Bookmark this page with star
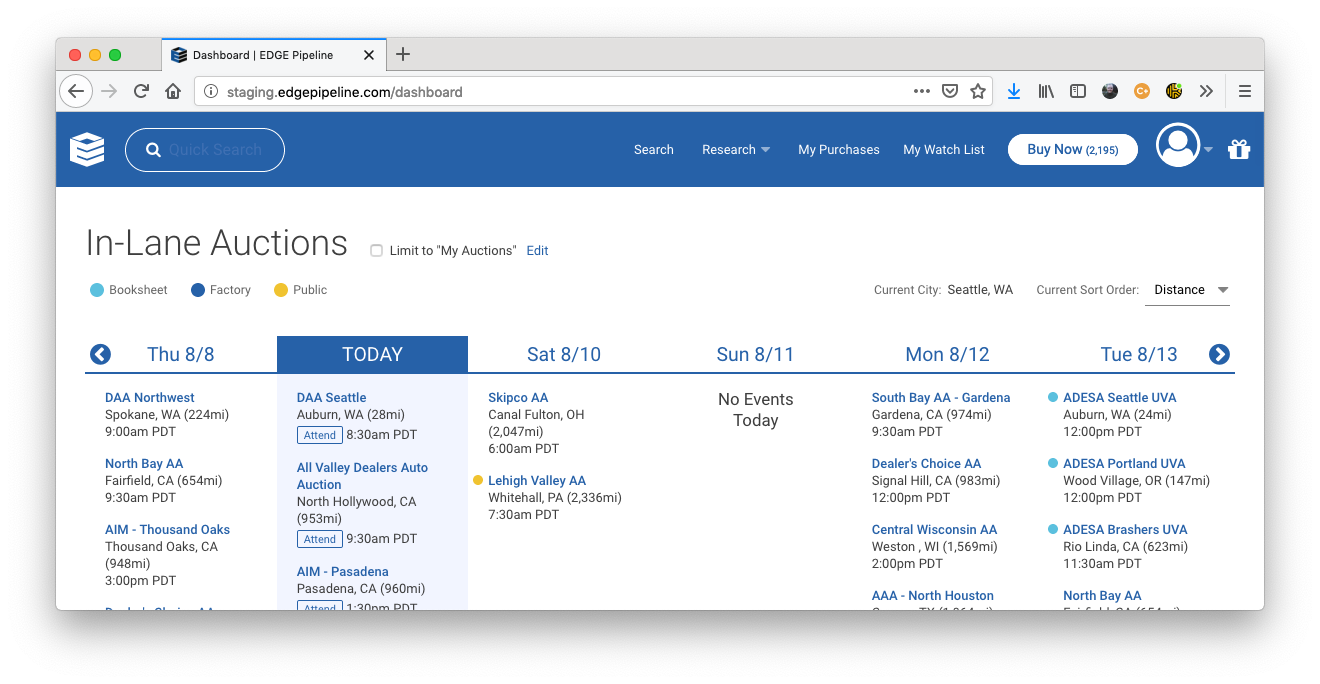The width and height of the screenshot is (1320, 684). click(978, 91)
